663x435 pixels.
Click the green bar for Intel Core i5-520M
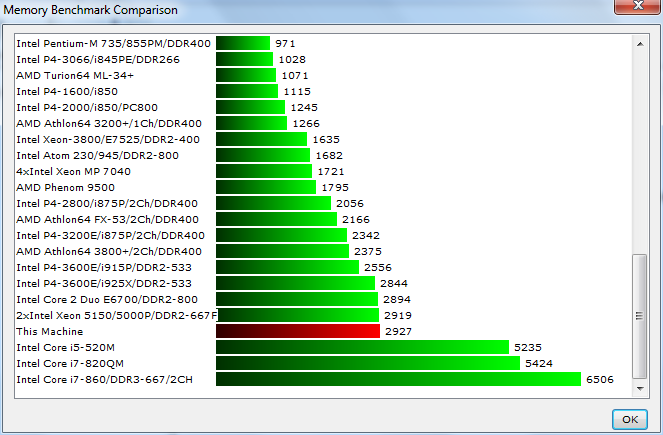click(x=362, y=347)
